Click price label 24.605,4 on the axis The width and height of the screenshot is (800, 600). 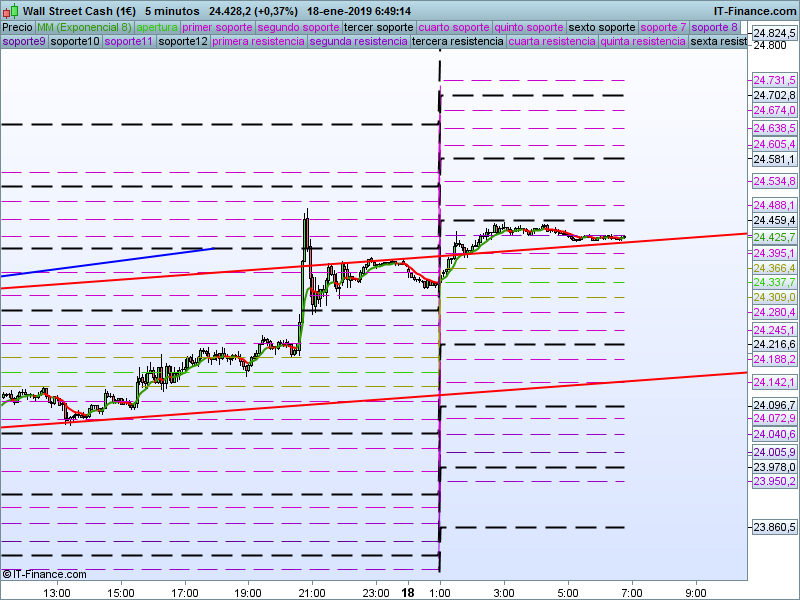pyautogui.click(x=774, y=144)
